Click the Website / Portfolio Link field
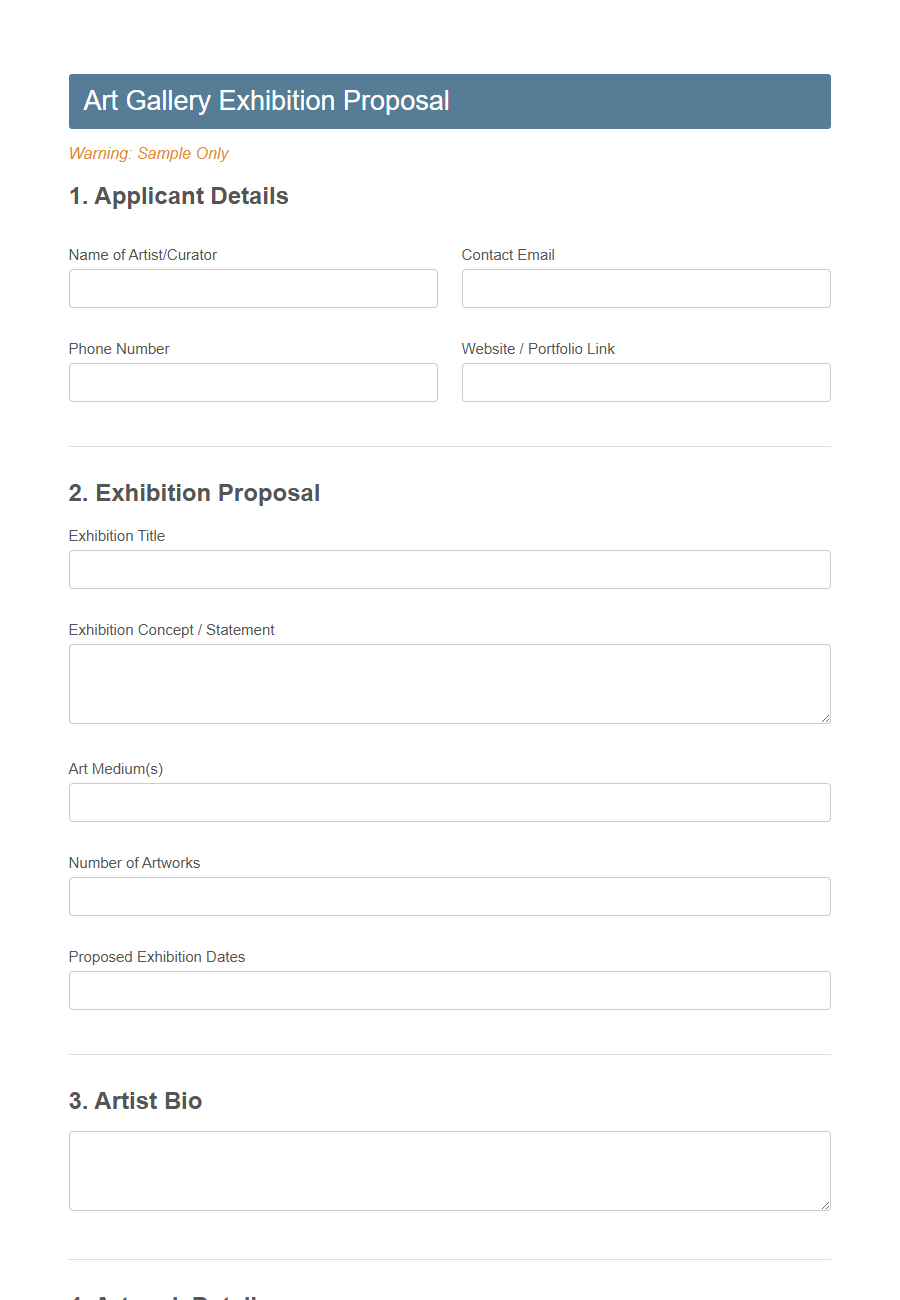 point(645,382)
